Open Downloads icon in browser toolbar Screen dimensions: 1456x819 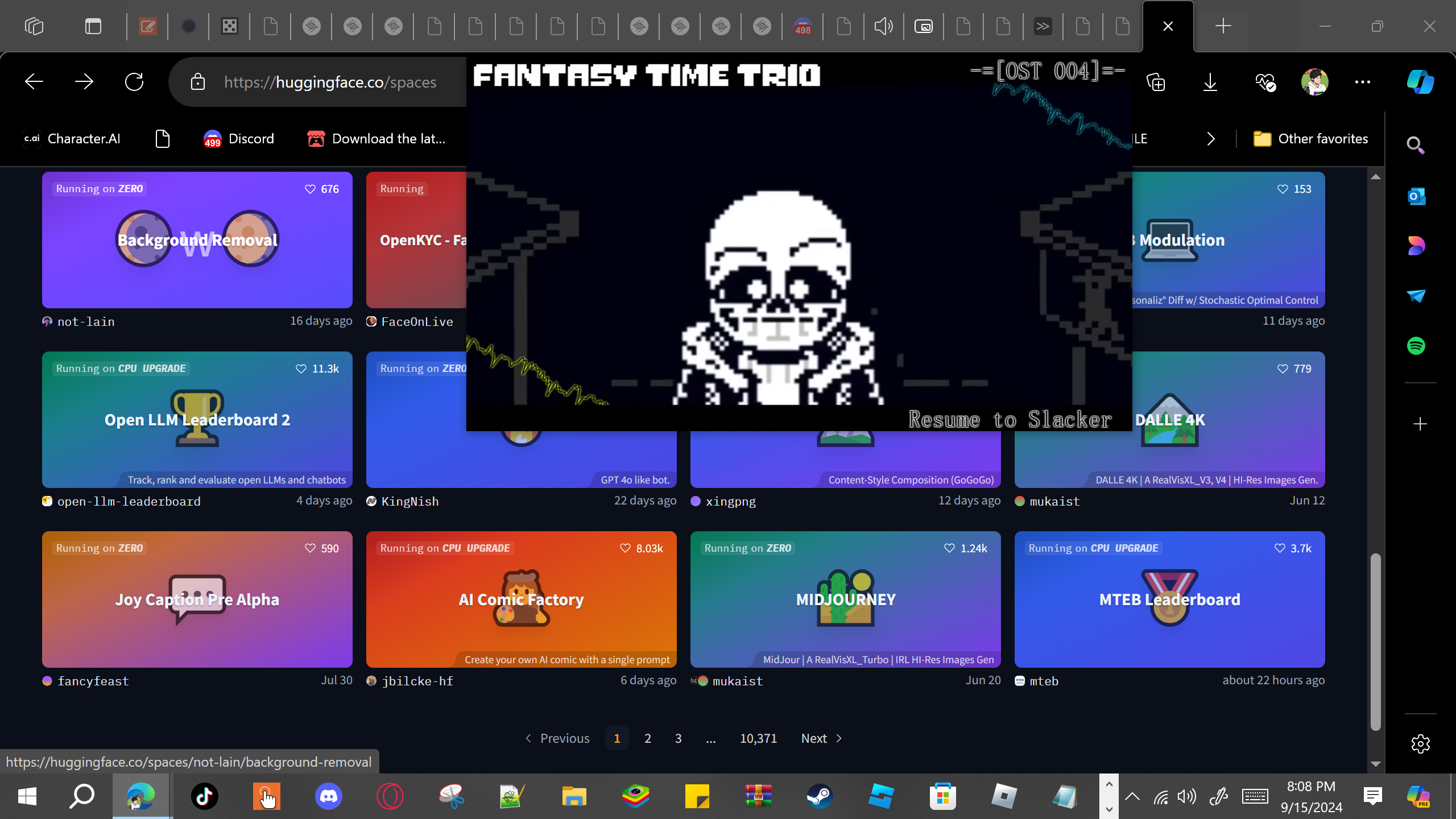[1210, 82]
